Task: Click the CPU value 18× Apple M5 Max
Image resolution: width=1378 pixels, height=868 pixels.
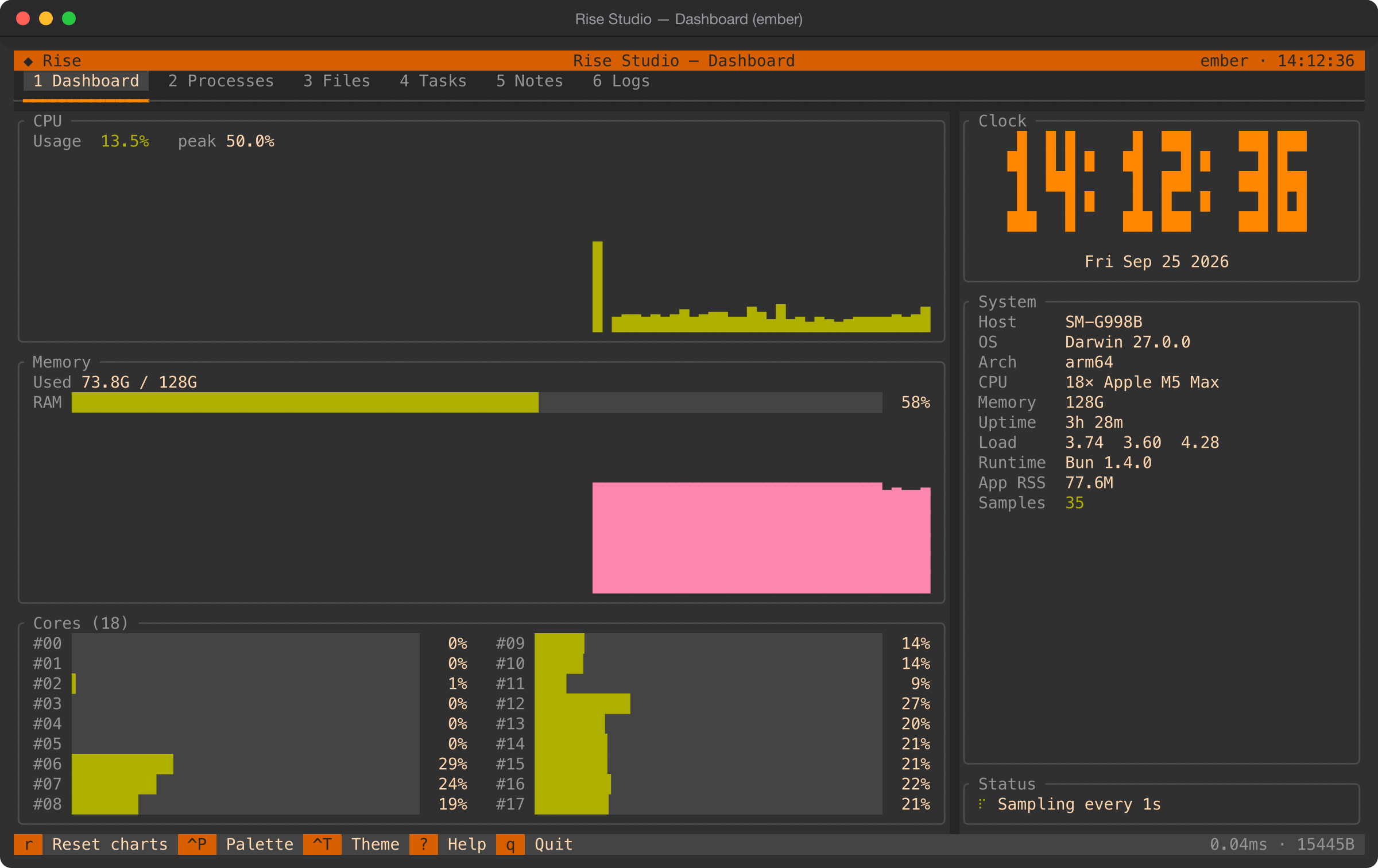Action: pos(1142,382)
